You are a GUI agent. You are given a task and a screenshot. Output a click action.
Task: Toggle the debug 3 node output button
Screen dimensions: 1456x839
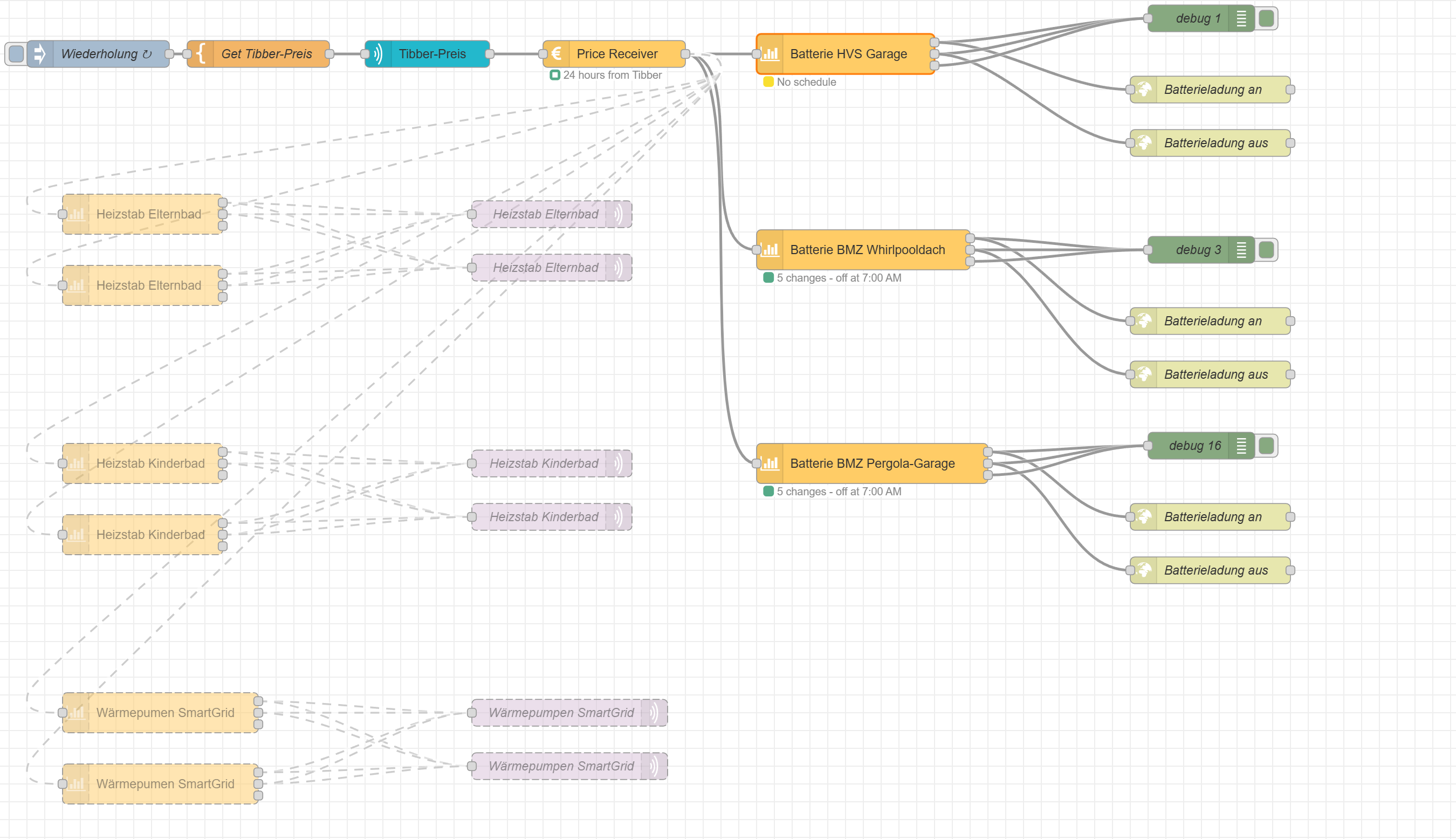tap(1266, 249)
